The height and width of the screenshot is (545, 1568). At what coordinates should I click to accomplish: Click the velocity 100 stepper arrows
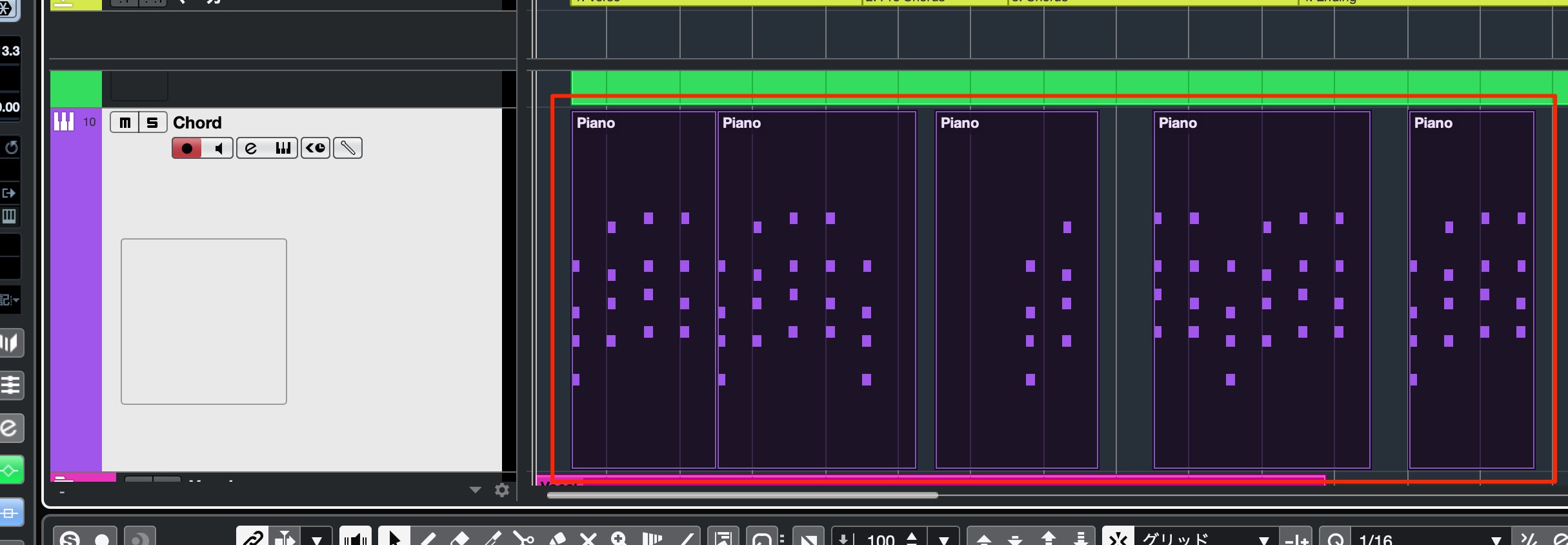click(x=912, y=538)
